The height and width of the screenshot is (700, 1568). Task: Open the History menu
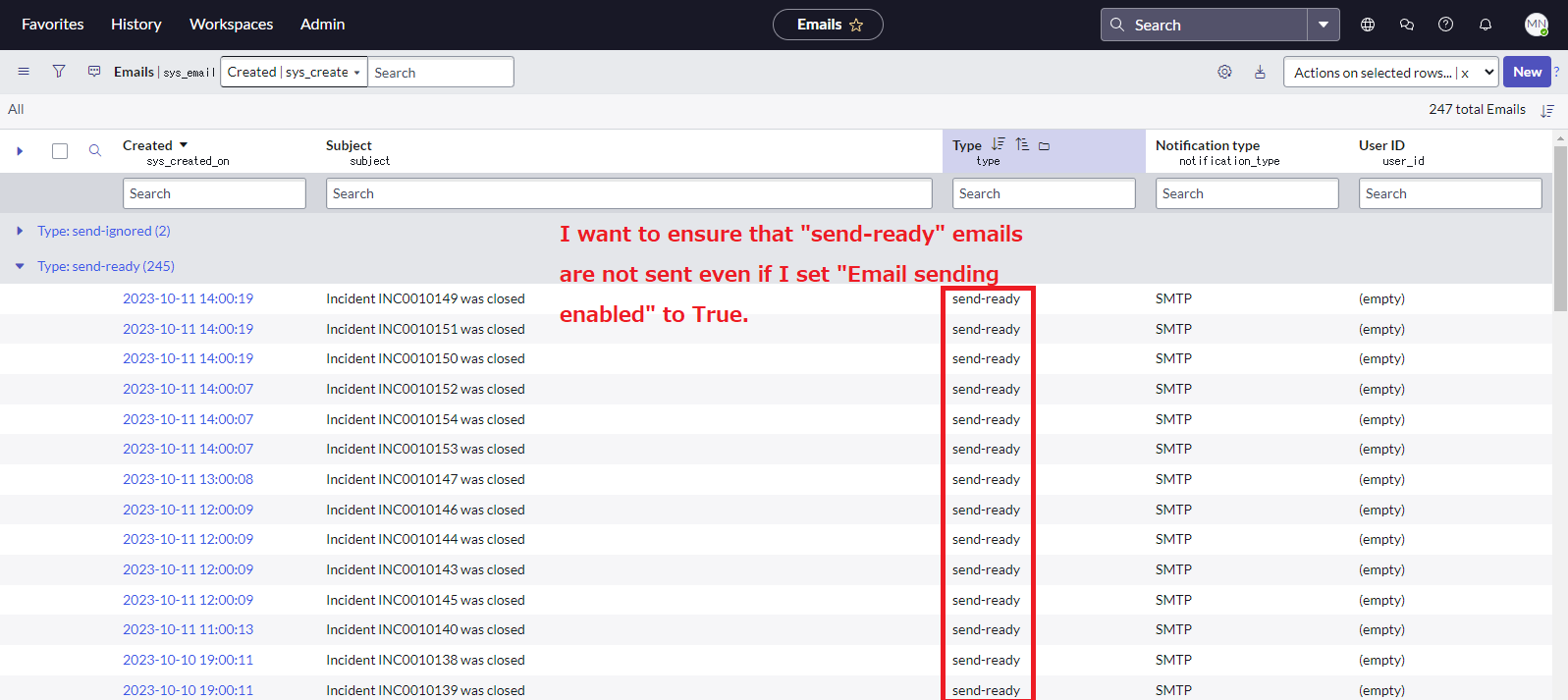coord(136,25)
